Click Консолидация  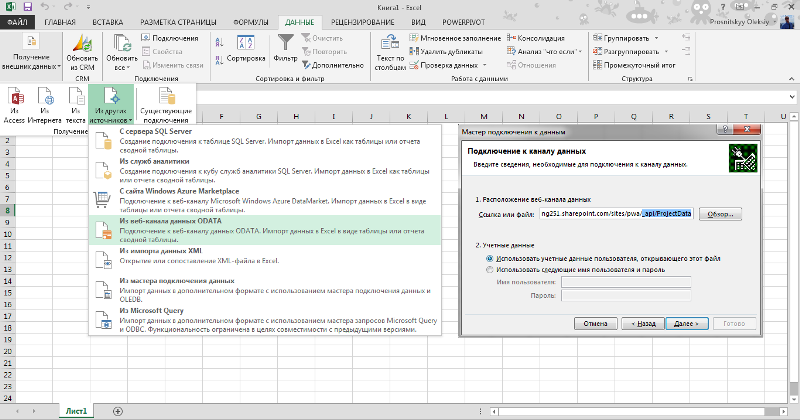point(536,38)
